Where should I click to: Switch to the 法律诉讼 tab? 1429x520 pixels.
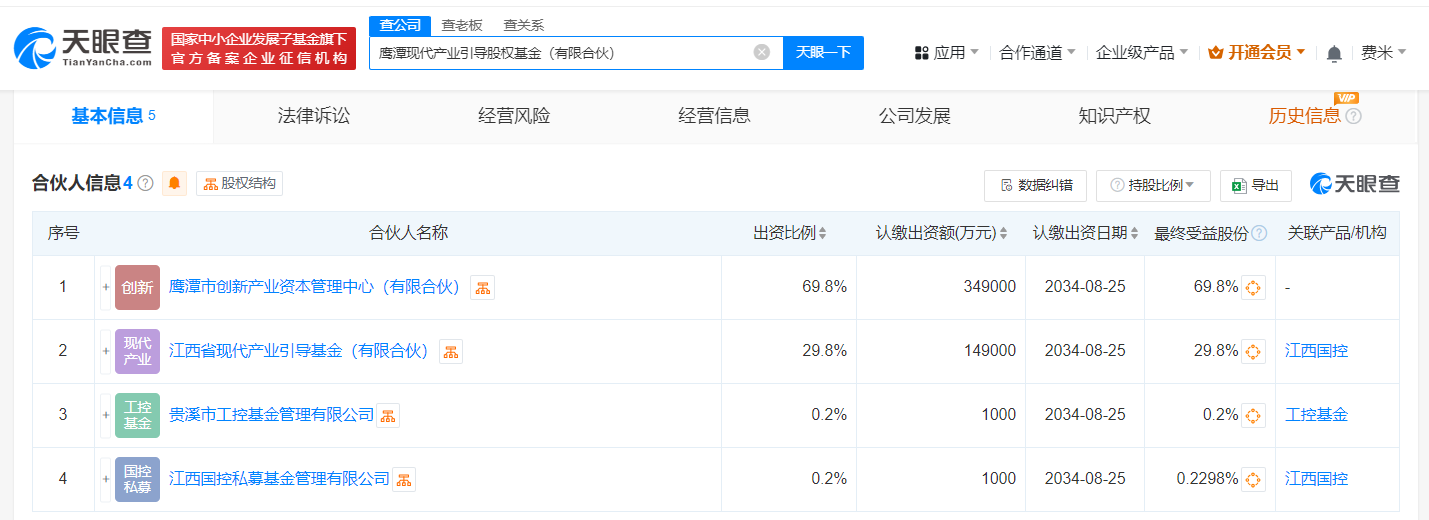pyautogui.click(x=314, y=116)
